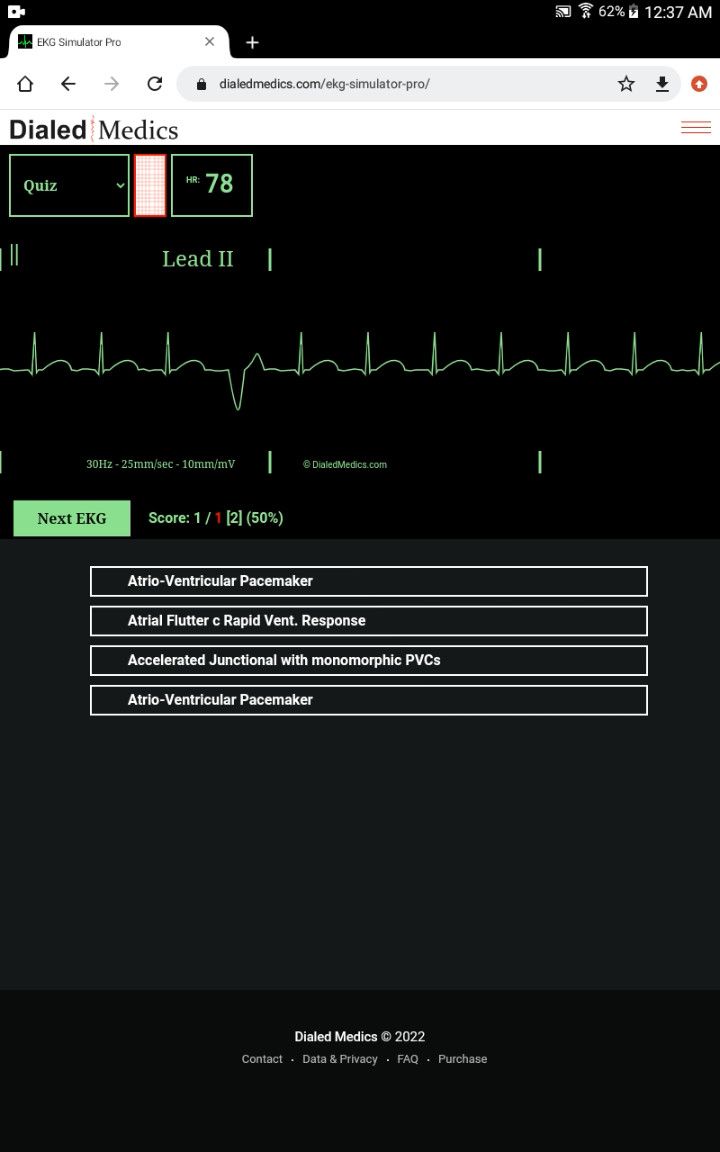
Task: Open the Contact footer link
Action: 262,1059
